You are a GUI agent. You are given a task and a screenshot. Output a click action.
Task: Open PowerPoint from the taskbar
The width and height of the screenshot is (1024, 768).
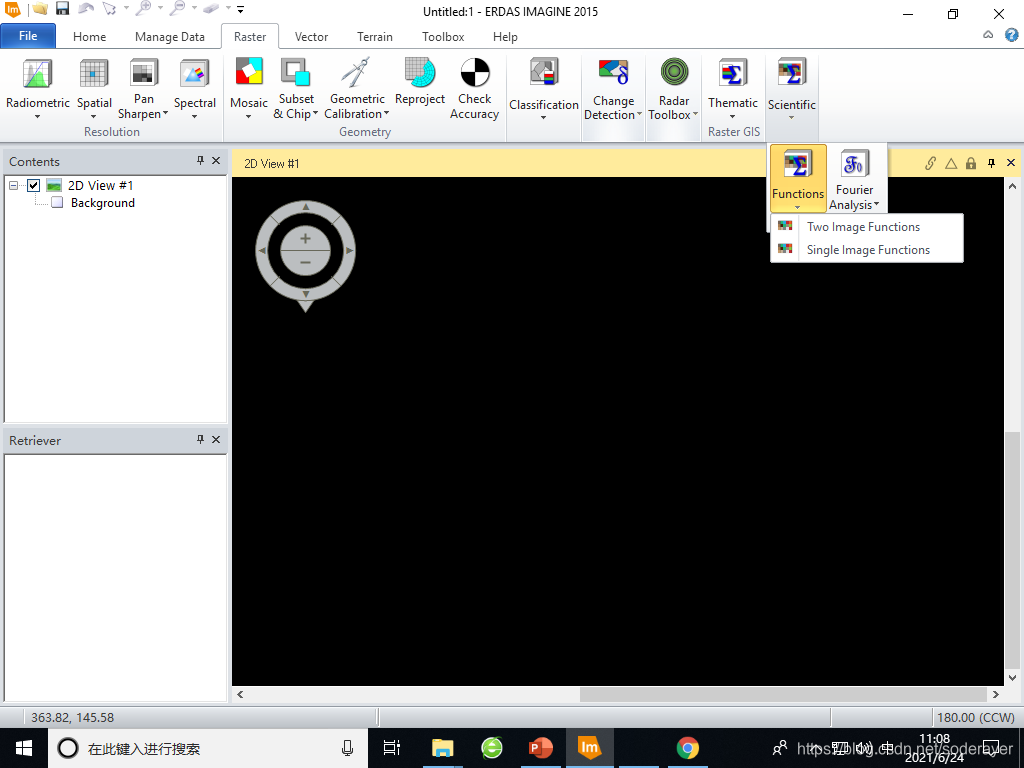click(540, 748)
